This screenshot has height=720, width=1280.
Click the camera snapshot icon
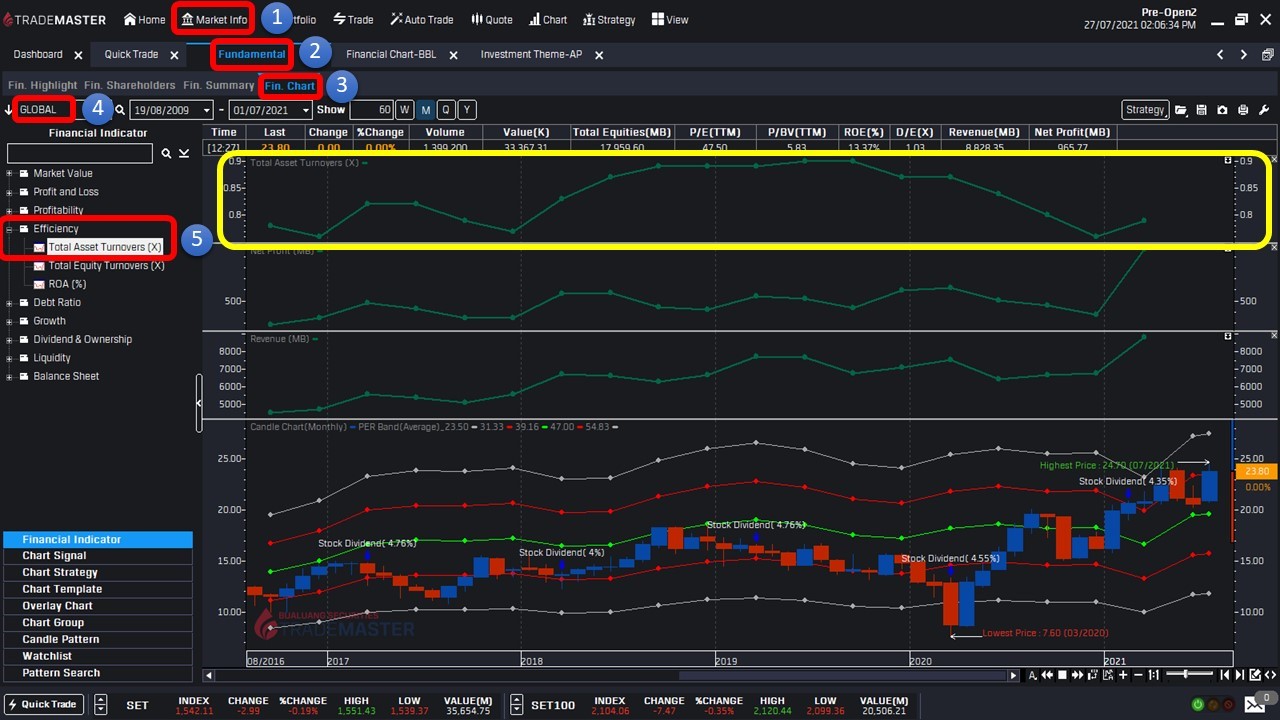[1222, 110]
